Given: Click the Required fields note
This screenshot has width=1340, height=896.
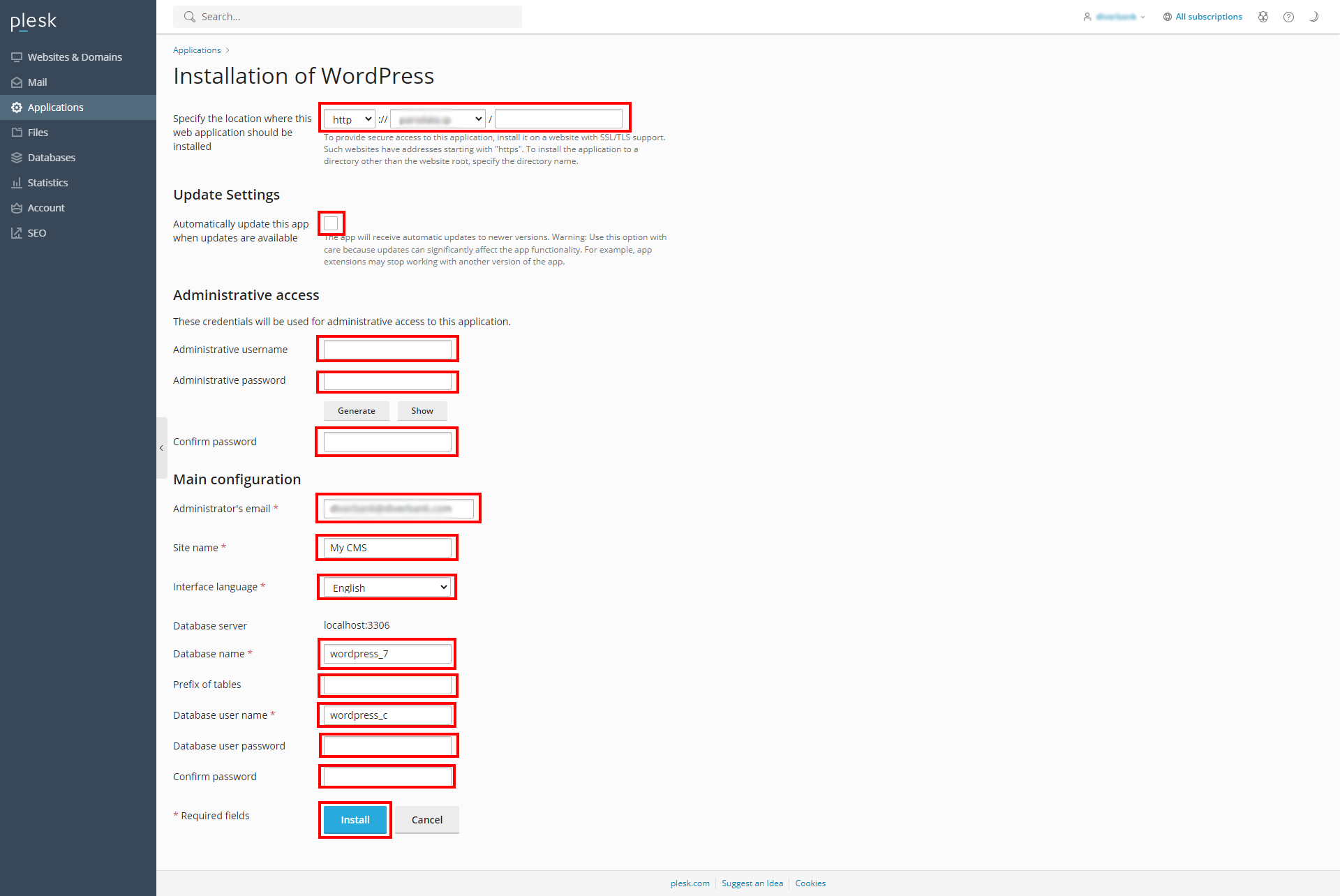Looking at the screenshot, I should click(x=211, y=816).
